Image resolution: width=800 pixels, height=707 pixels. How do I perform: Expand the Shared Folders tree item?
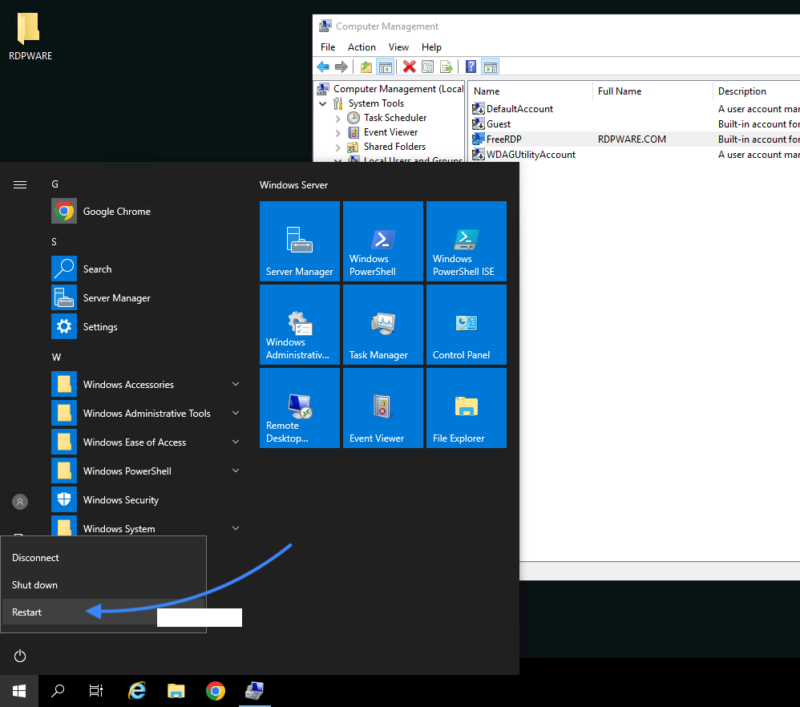[x=340, y=146]
